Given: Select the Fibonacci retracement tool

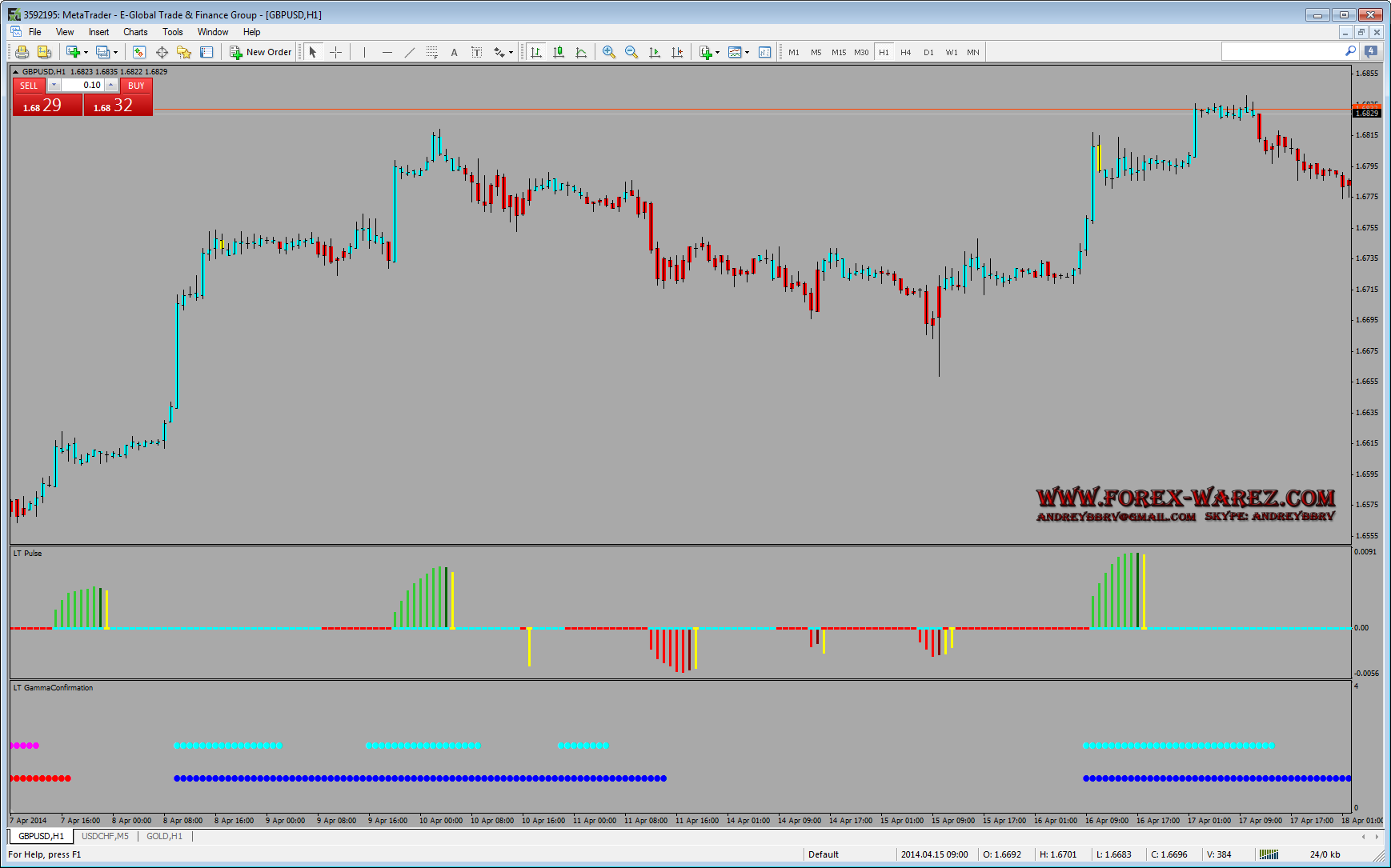Looking at the screenshot, I should pyautogui.click(x=432, y=52).
